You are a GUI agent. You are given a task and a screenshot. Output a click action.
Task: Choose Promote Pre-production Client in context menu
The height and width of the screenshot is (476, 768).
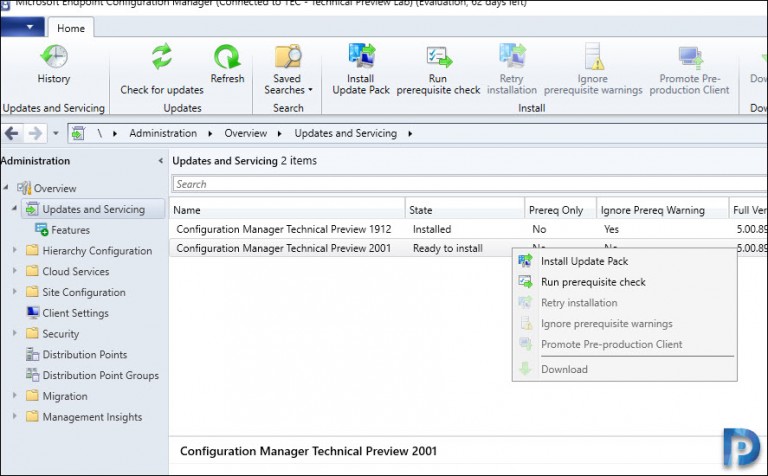tap(624, 344)
